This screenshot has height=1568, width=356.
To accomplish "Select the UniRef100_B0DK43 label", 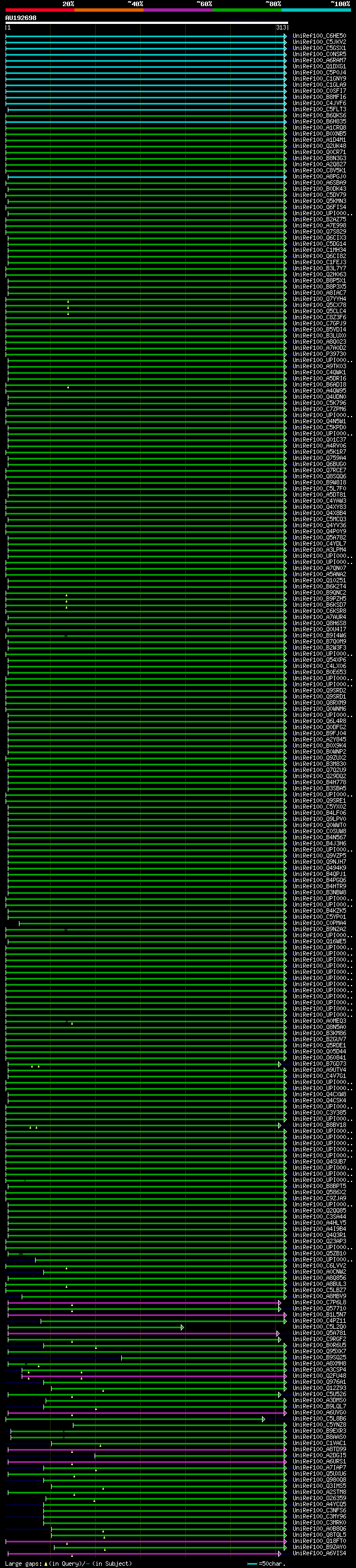I will click(x=319, y=189).
